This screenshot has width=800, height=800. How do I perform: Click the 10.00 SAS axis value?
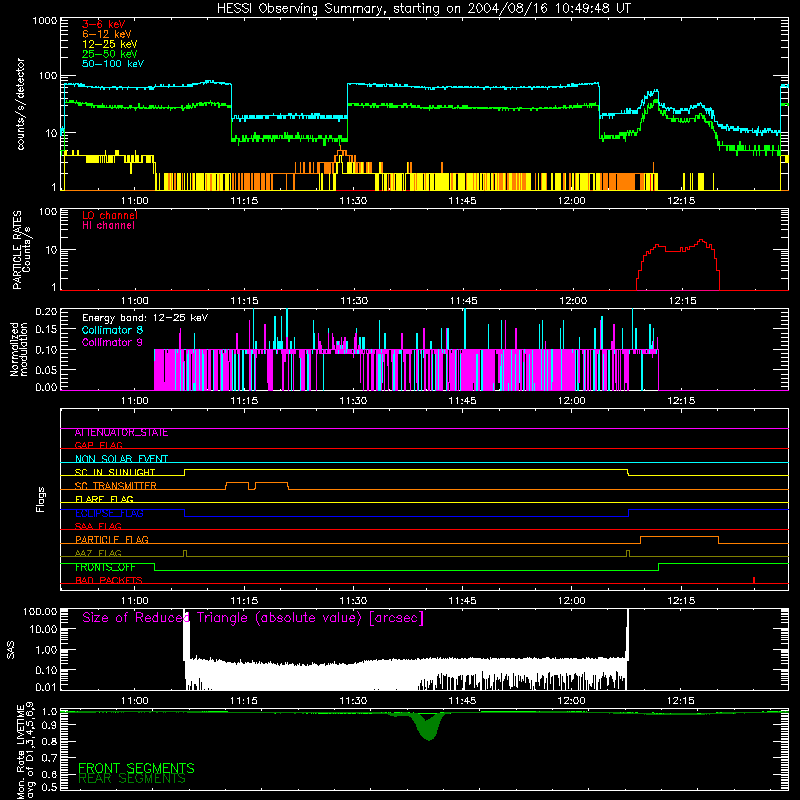point(43,629)
